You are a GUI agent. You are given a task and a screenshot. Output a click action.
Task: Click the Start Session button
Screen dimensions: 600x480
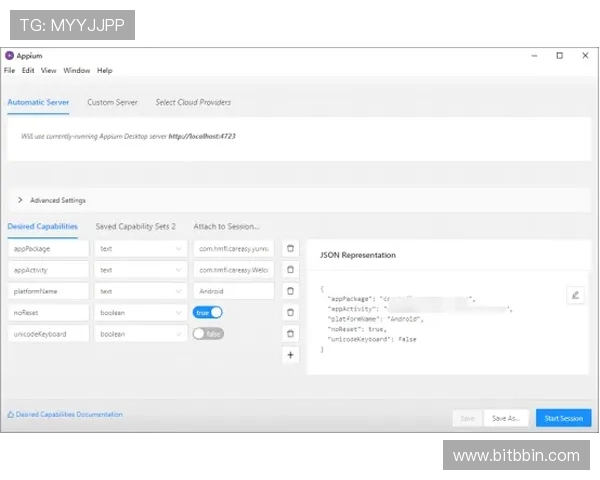coord(563,418)
